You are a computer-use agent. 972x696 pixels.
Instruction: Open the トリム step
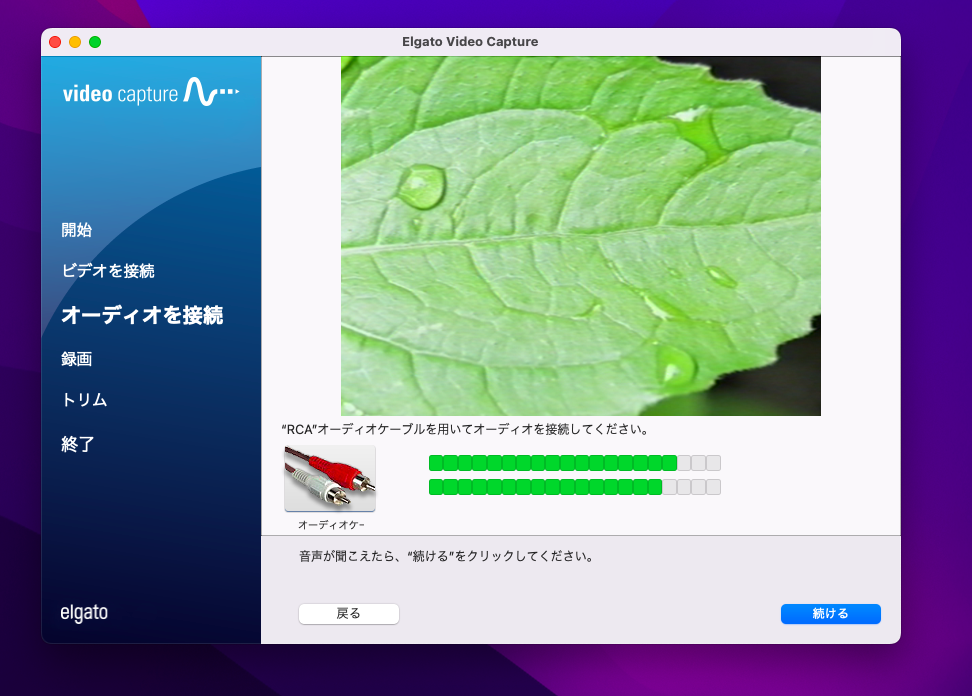(85, 400)
